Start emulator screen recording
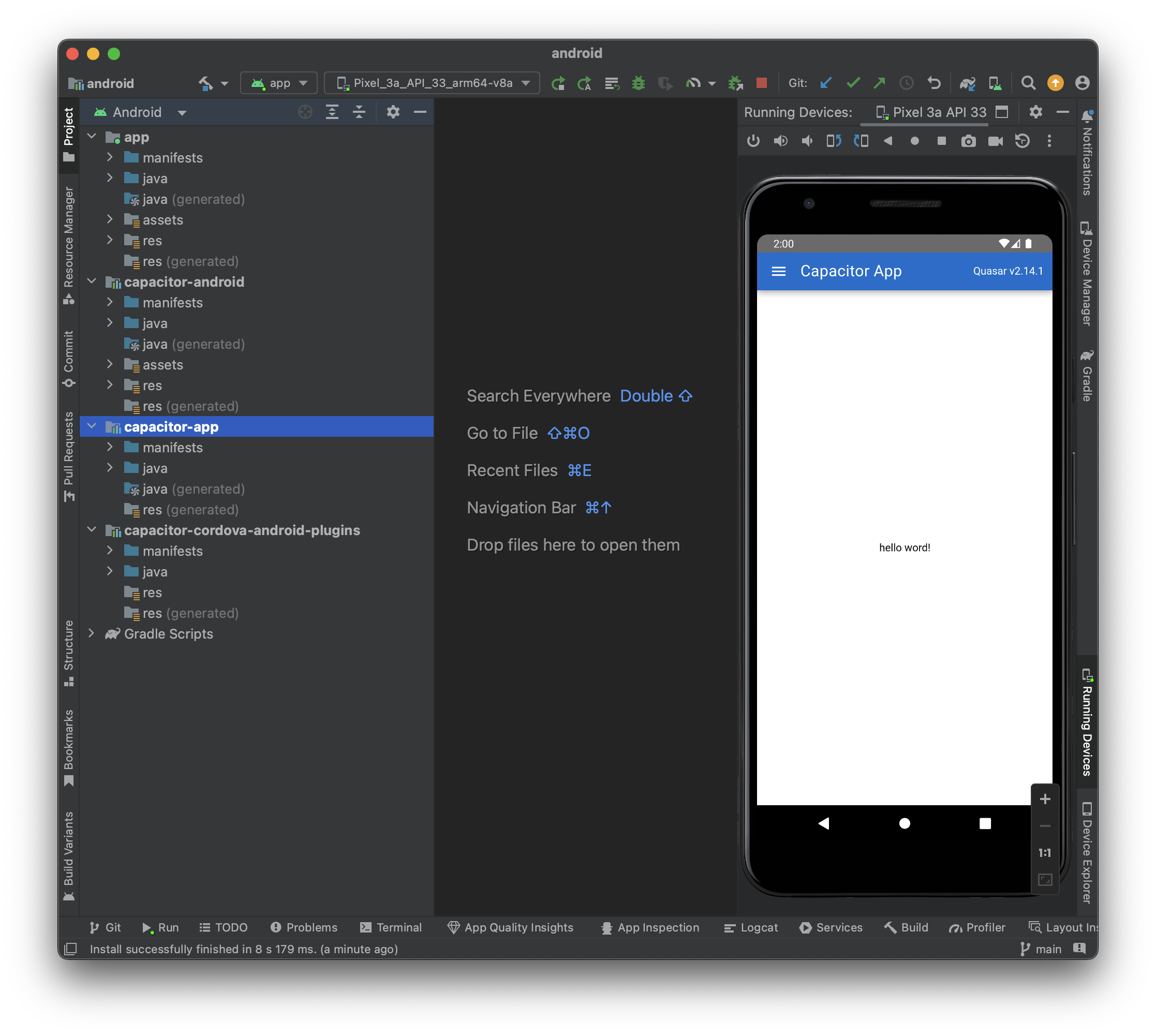The height and width of the screenshot is (1036, 1156). click(x=995, y=141)
